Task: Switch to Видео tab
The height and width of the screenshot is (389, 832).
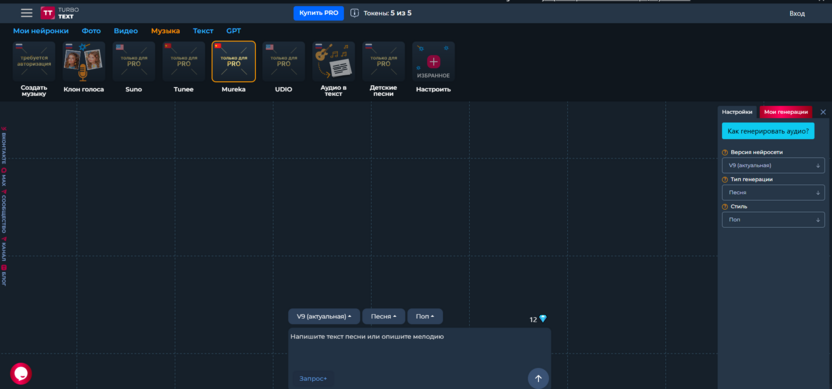Action: pyautogui.click(x=126, y=31)
